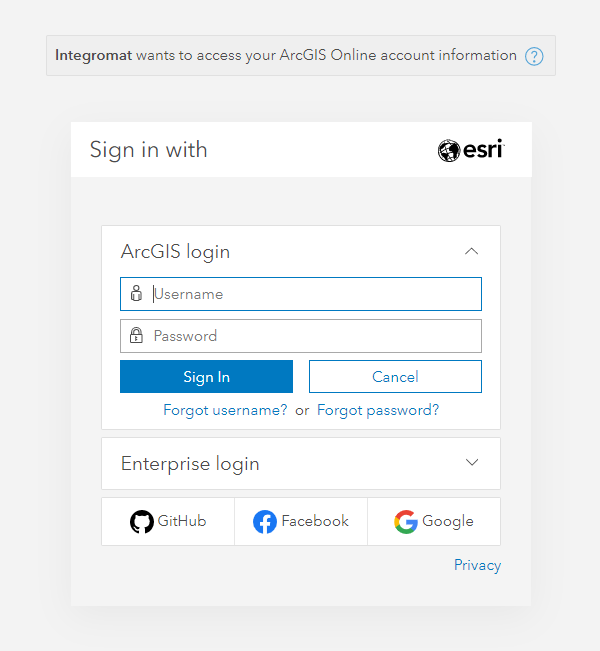
Task: Sign in with GitHub text label
Action: (182, 521)
